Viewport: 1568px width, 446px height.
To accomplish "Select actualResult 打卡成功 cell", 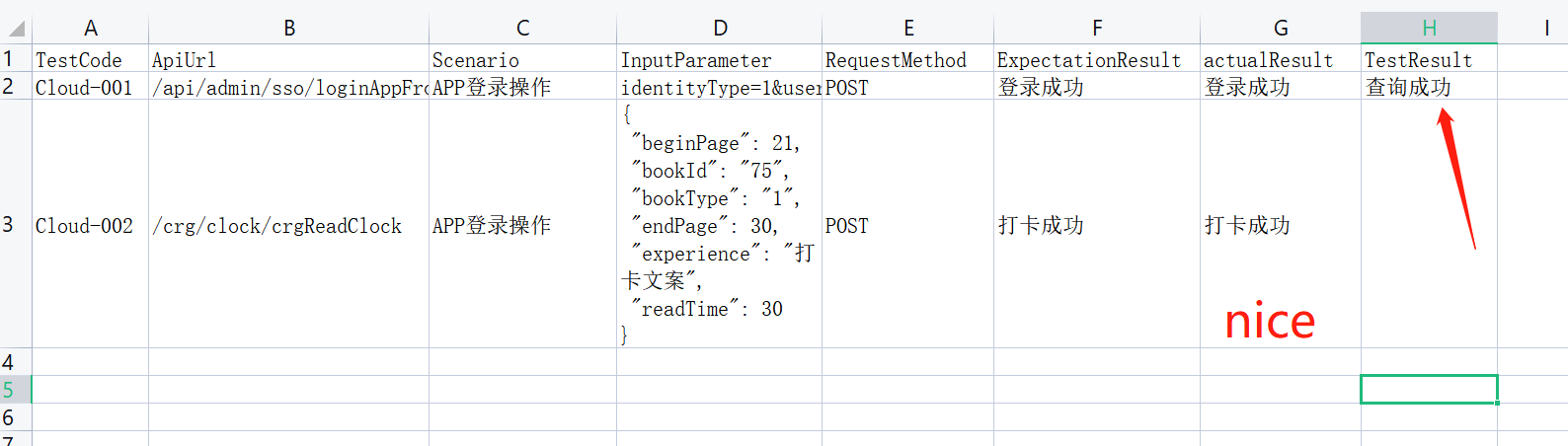I will (1281, 225).
